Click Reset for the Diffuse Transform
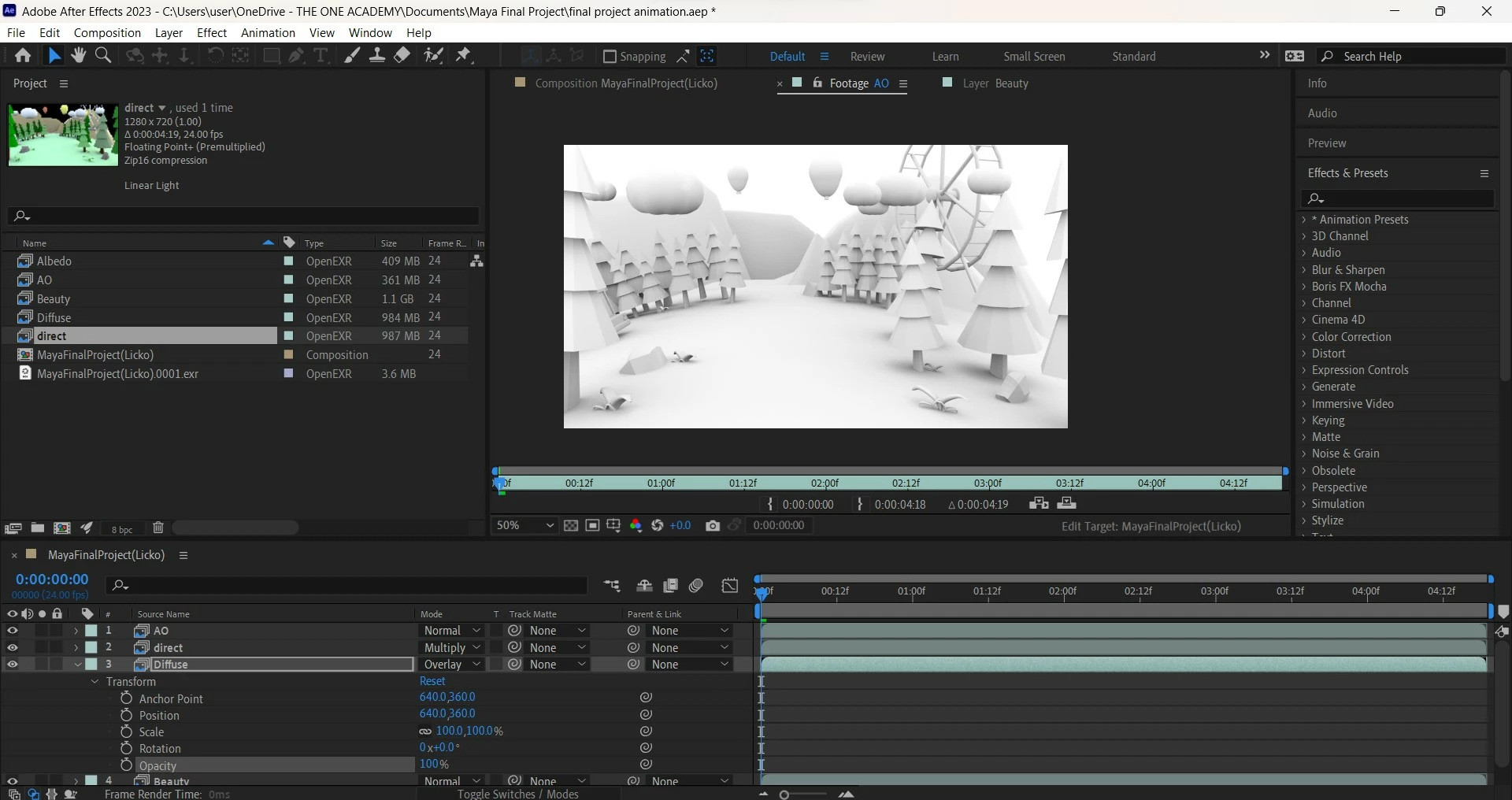1512x800 pixels. point(432,682)
